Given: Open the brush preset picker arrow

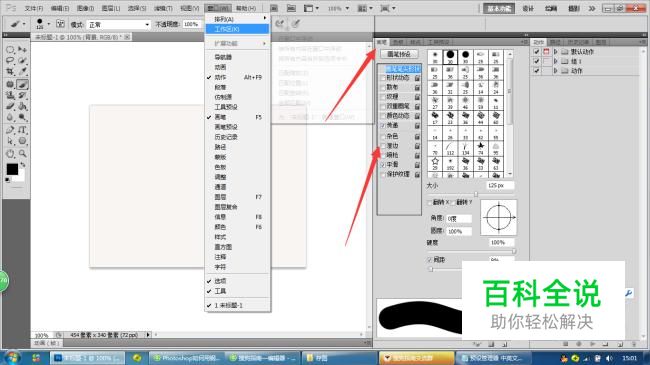Looking at the screenshot, I should [48, 24].
